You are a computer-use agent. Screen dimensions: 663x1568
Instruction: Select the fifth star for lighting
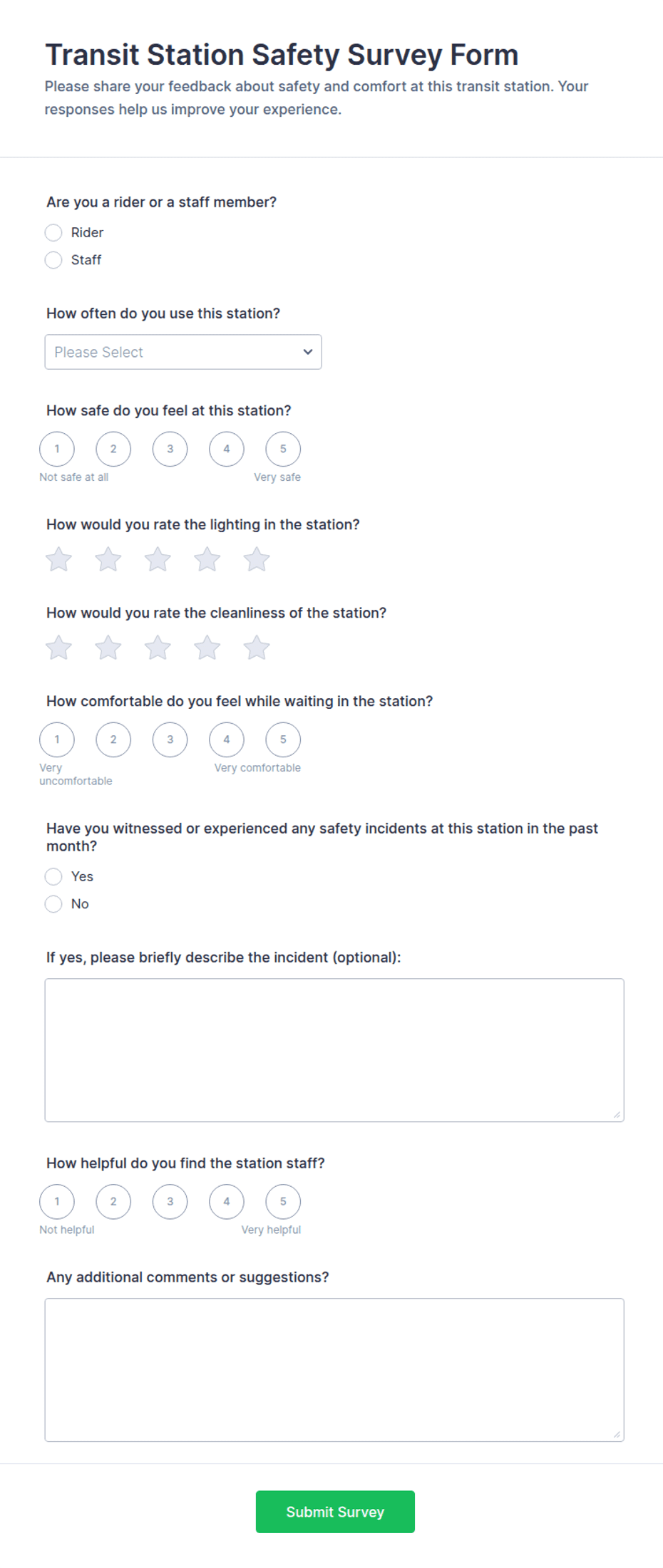pos(257,559)
